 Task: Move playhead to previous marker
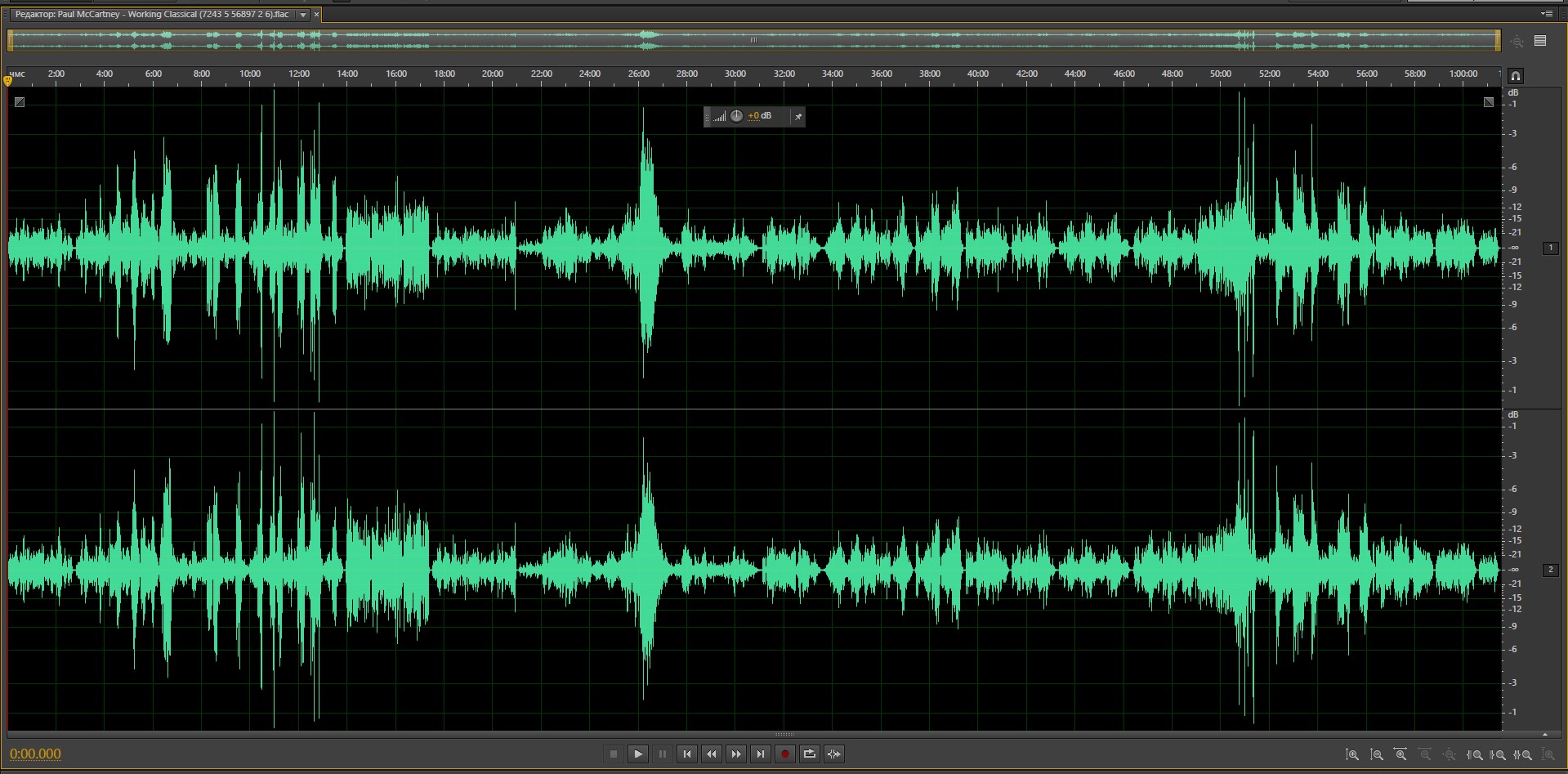pyautogui.click(x=687, y=754)
